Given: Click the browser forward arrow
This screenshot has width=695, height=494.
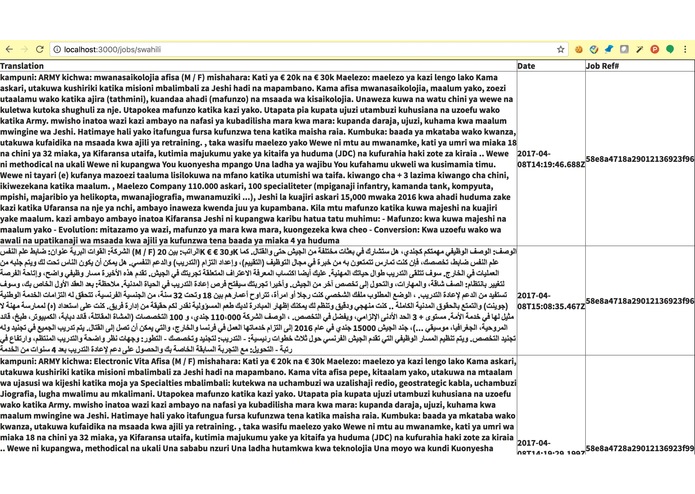Looking at the screenshot, I should (x=24, y=49).
